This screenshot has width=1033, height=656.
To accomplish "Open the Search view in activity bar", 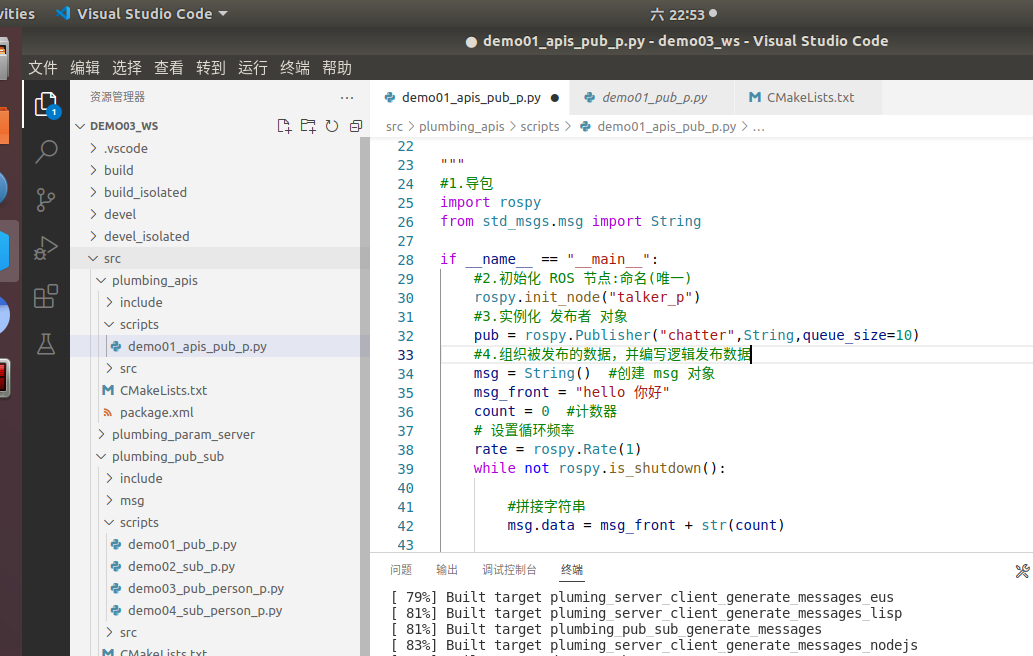I will coord(45,151).
